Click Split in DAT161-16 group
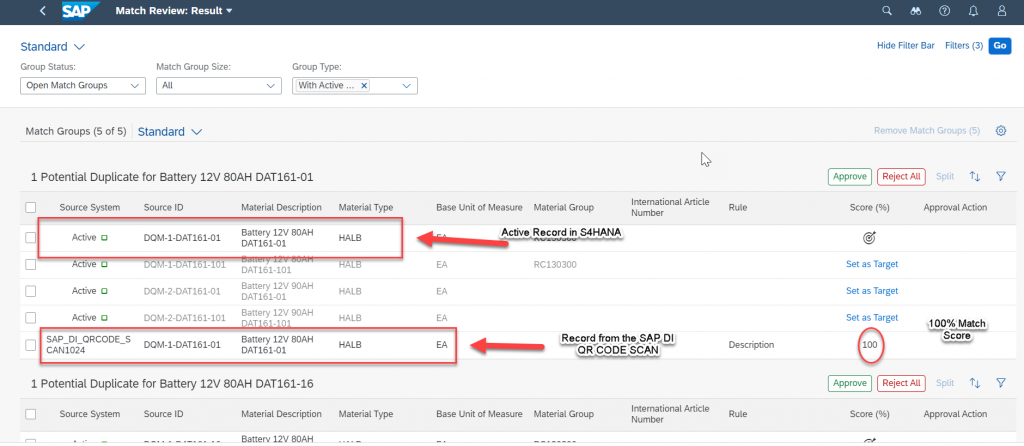 tap(945, 383)
